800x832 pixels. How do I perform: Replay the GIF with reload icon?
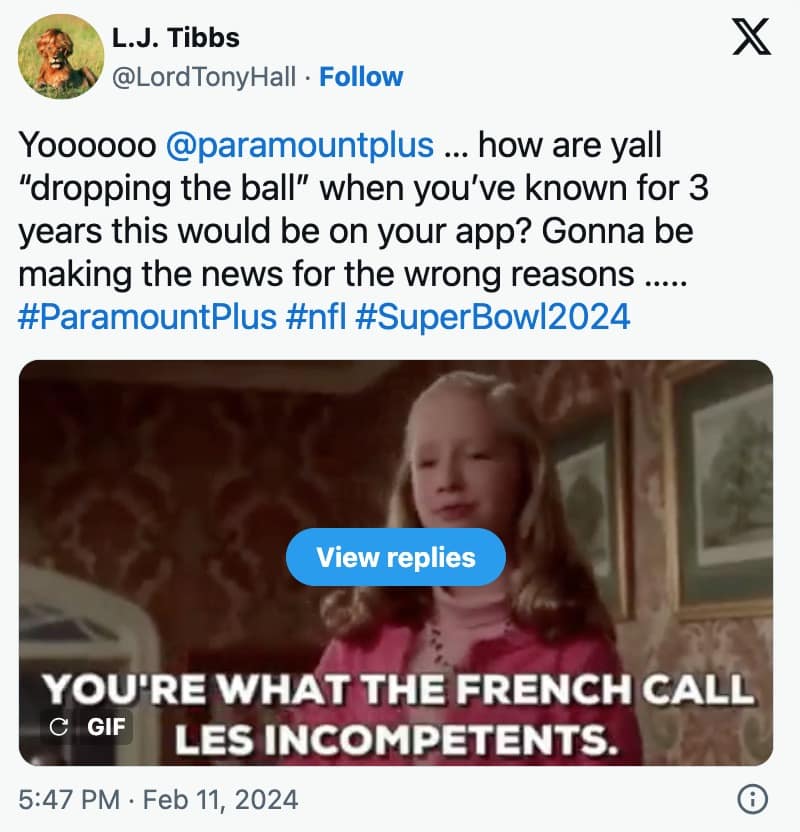58,726
